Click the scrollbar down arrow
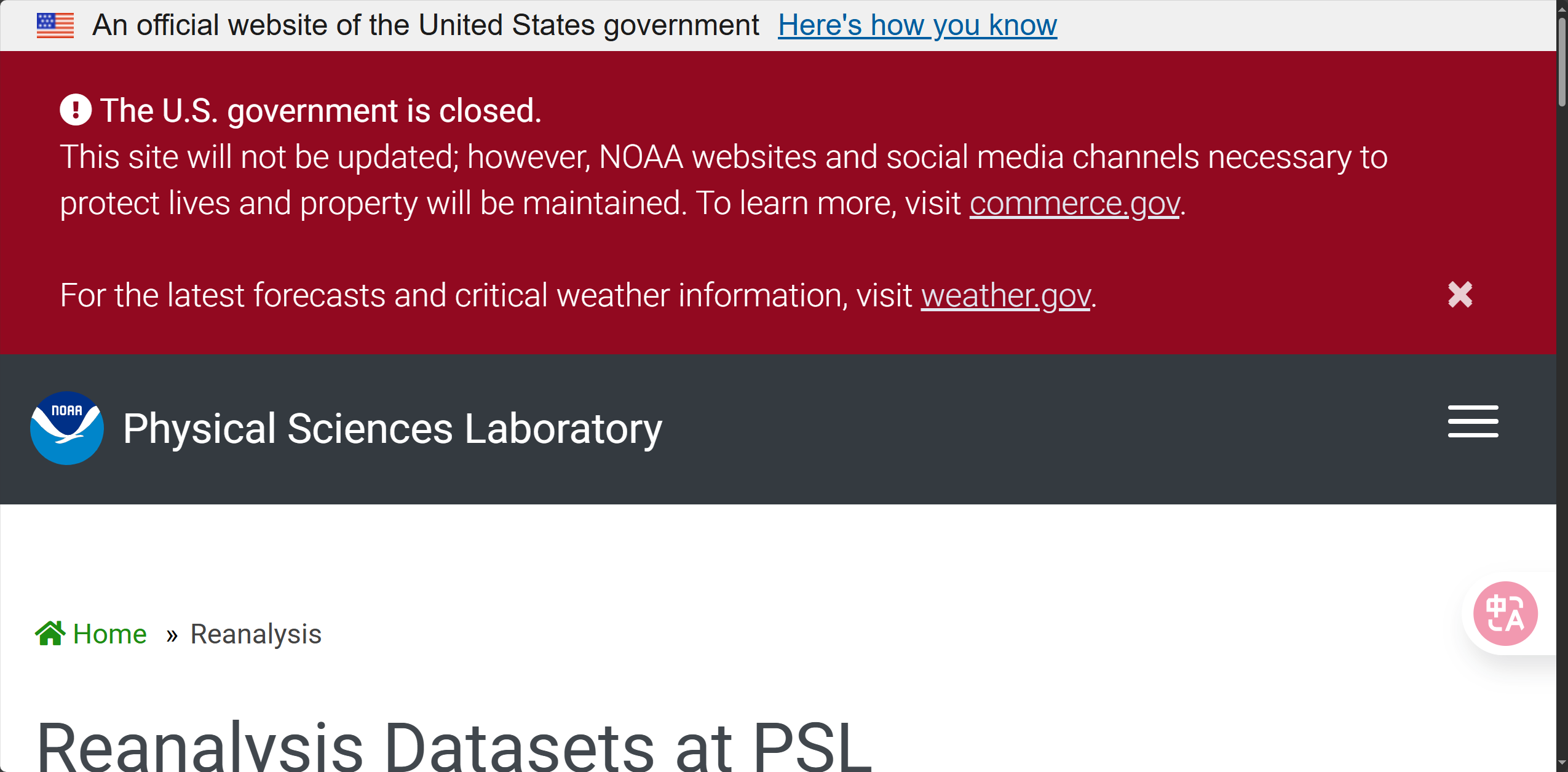 (x=1562, y=764)
